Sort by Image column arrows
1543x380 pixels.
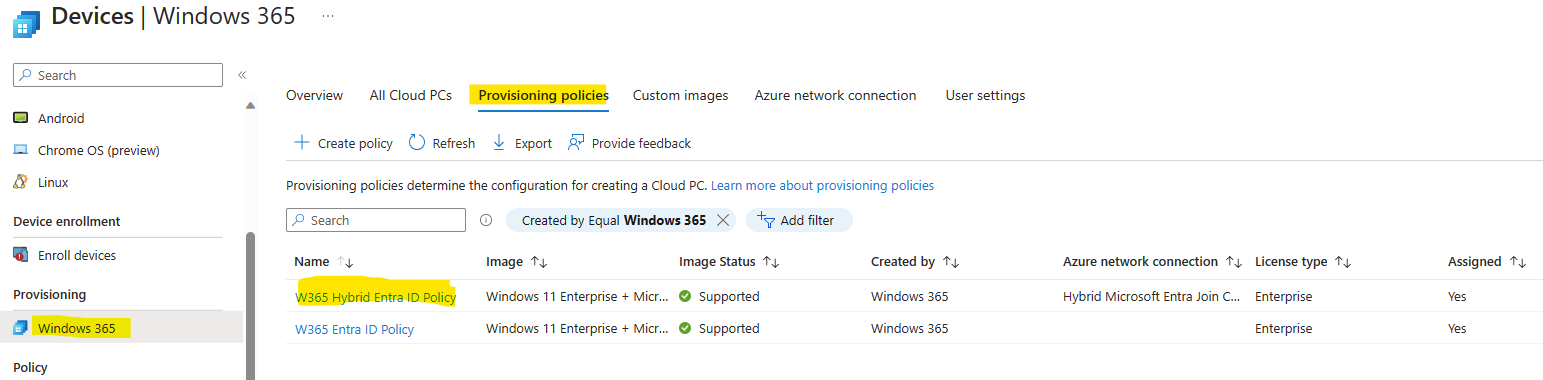[x=539, y=262]
